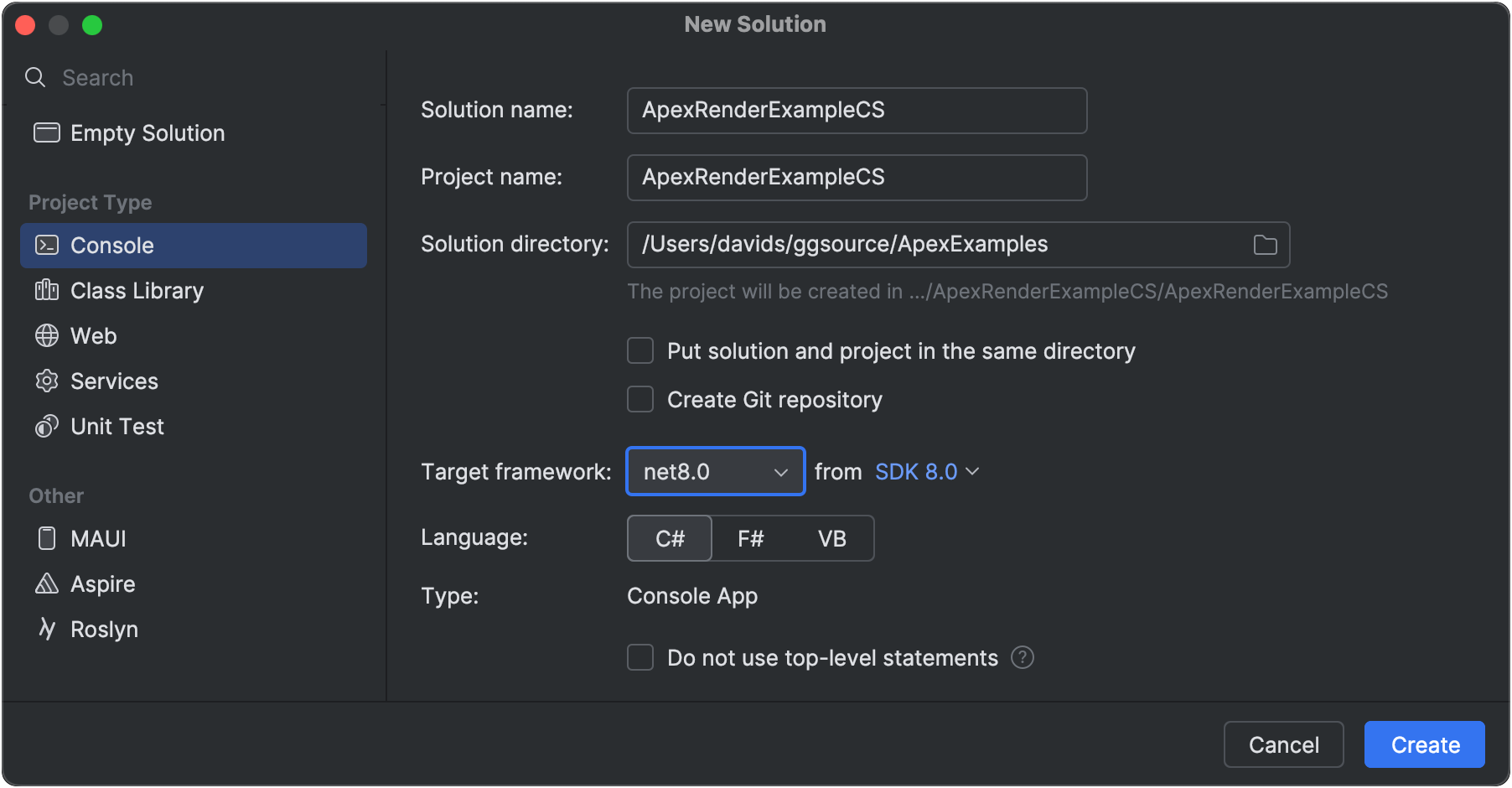Click the Web globe icon
The image size is (1512, 788).
tap(47, 336)
